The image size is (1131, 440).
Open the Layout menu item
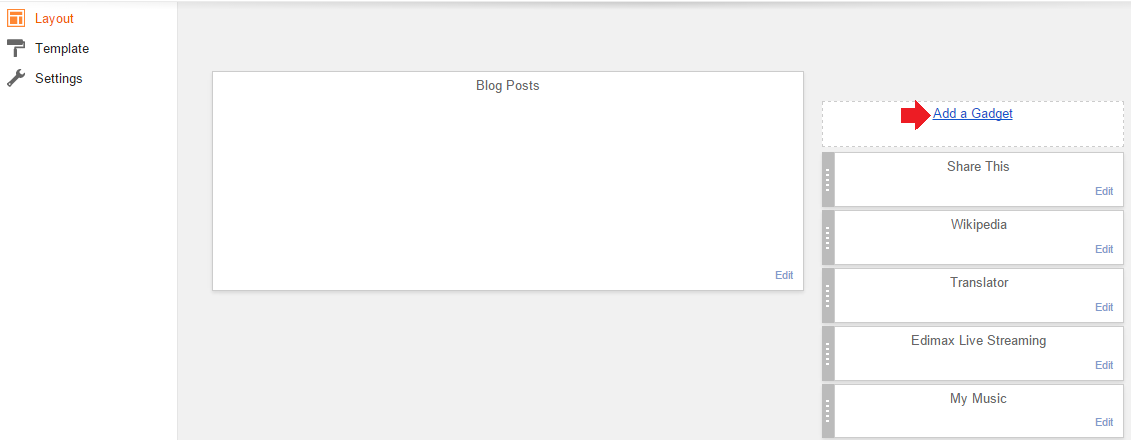coord(54,18)
